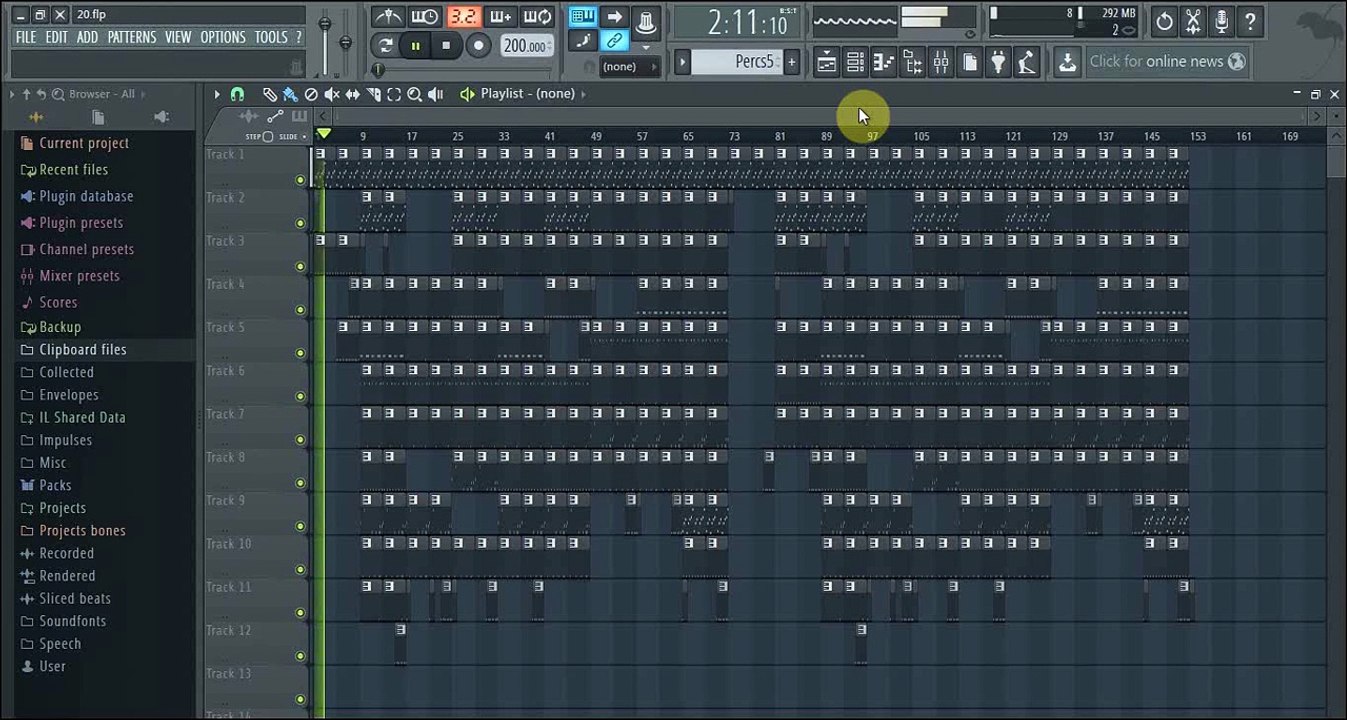Select the playback speaker tool
The width and height of the screenshot is (1347, 720).
(x=436, y=94)
